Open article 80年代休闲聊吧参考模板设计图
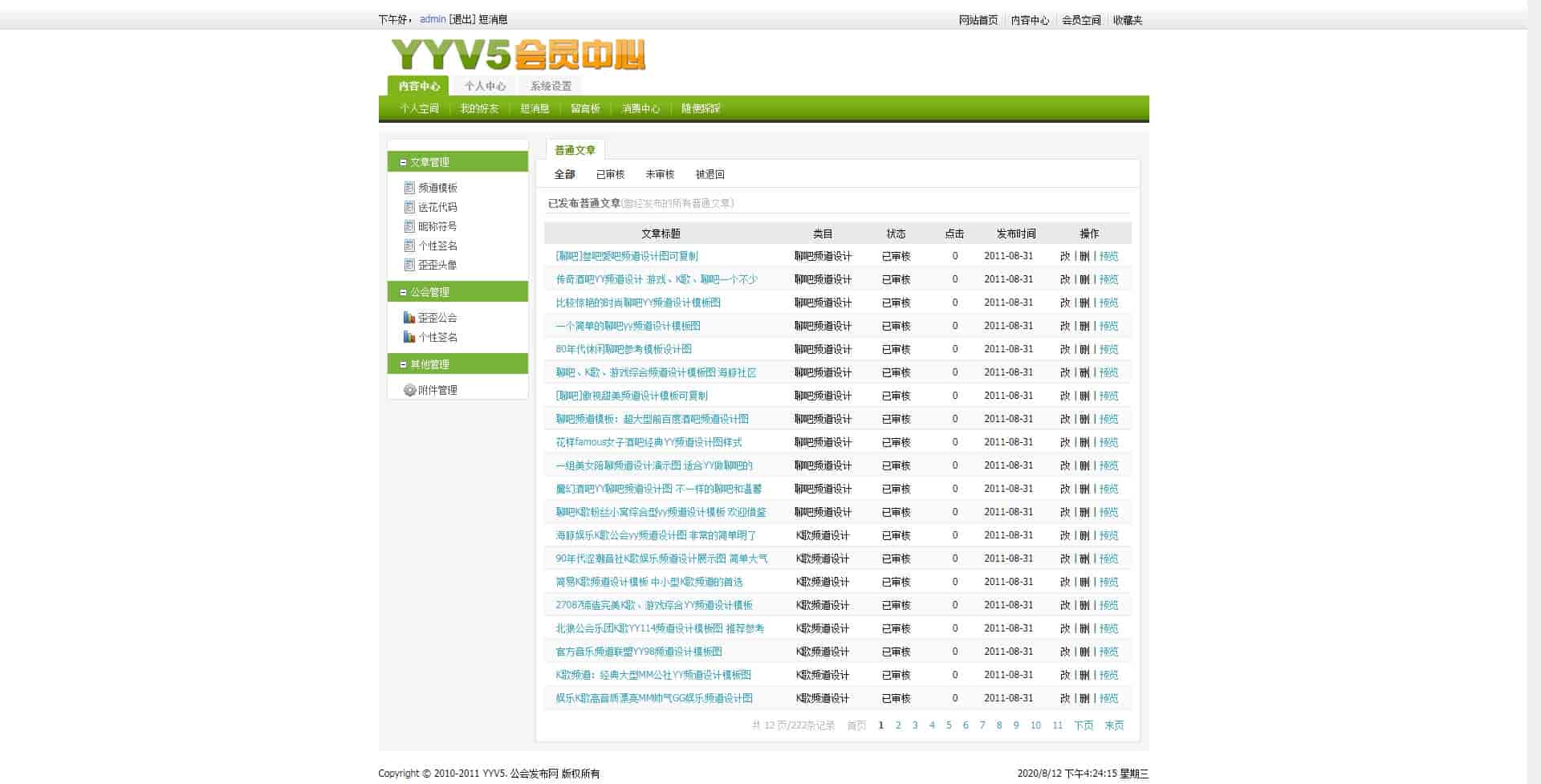The width and height of the screenshot is (1541, 784). coord(624,349)
